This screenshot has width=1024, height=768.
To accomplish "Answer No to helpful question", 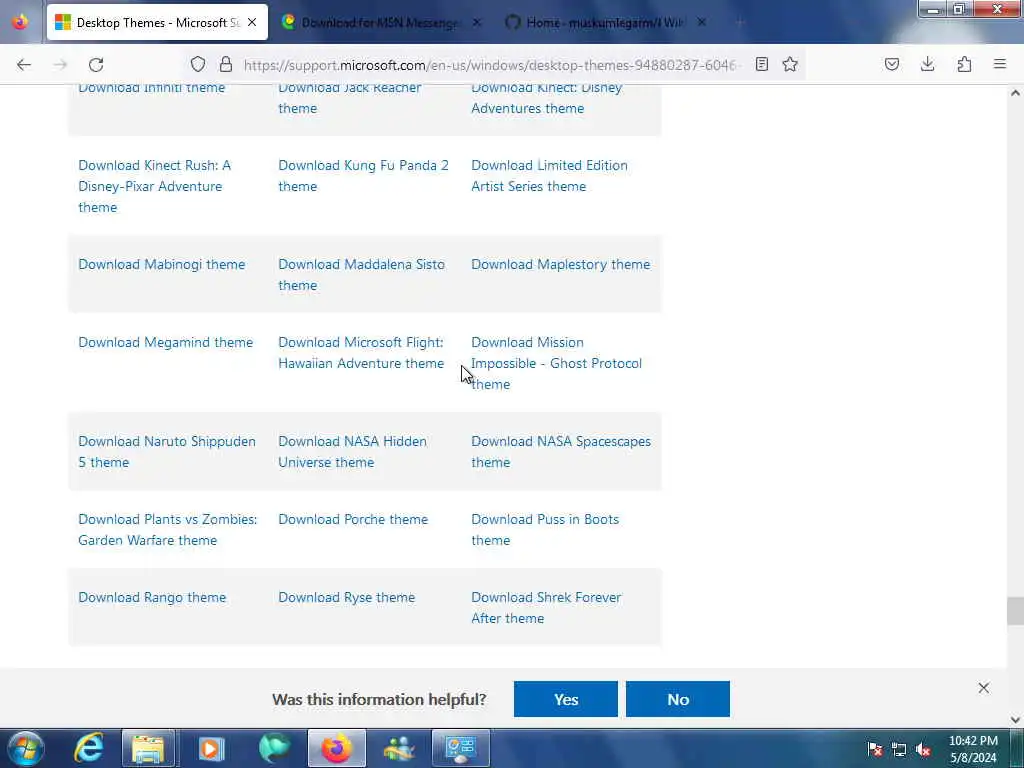I will pyautogui.click(x=678, y=699).
